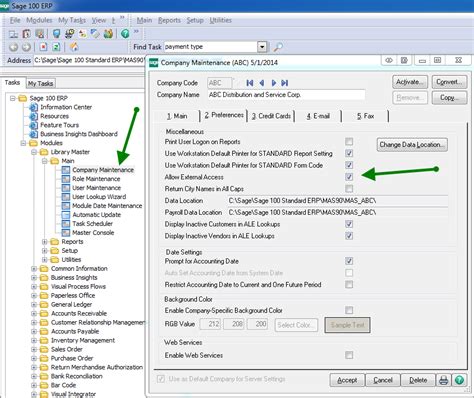474x398 pixels.
Task: Click the Home icon in the navigation toolbar
Action: (x=74, y=47)
